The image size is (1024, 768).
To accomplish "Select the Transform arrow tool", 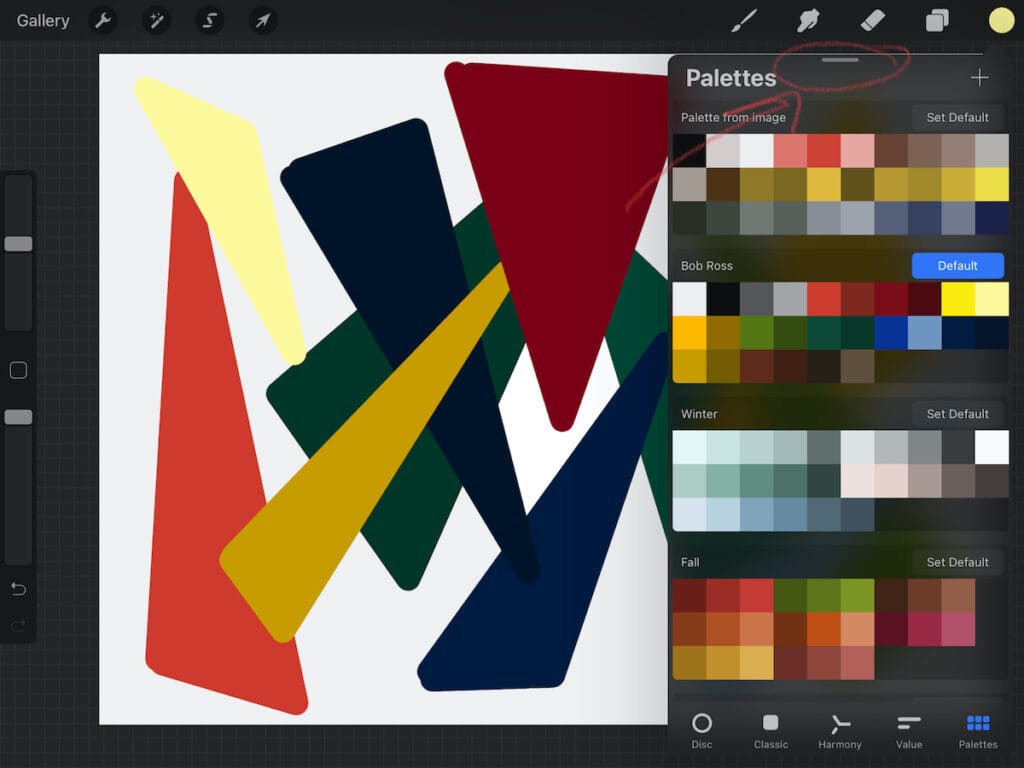I will pos(262,20).
